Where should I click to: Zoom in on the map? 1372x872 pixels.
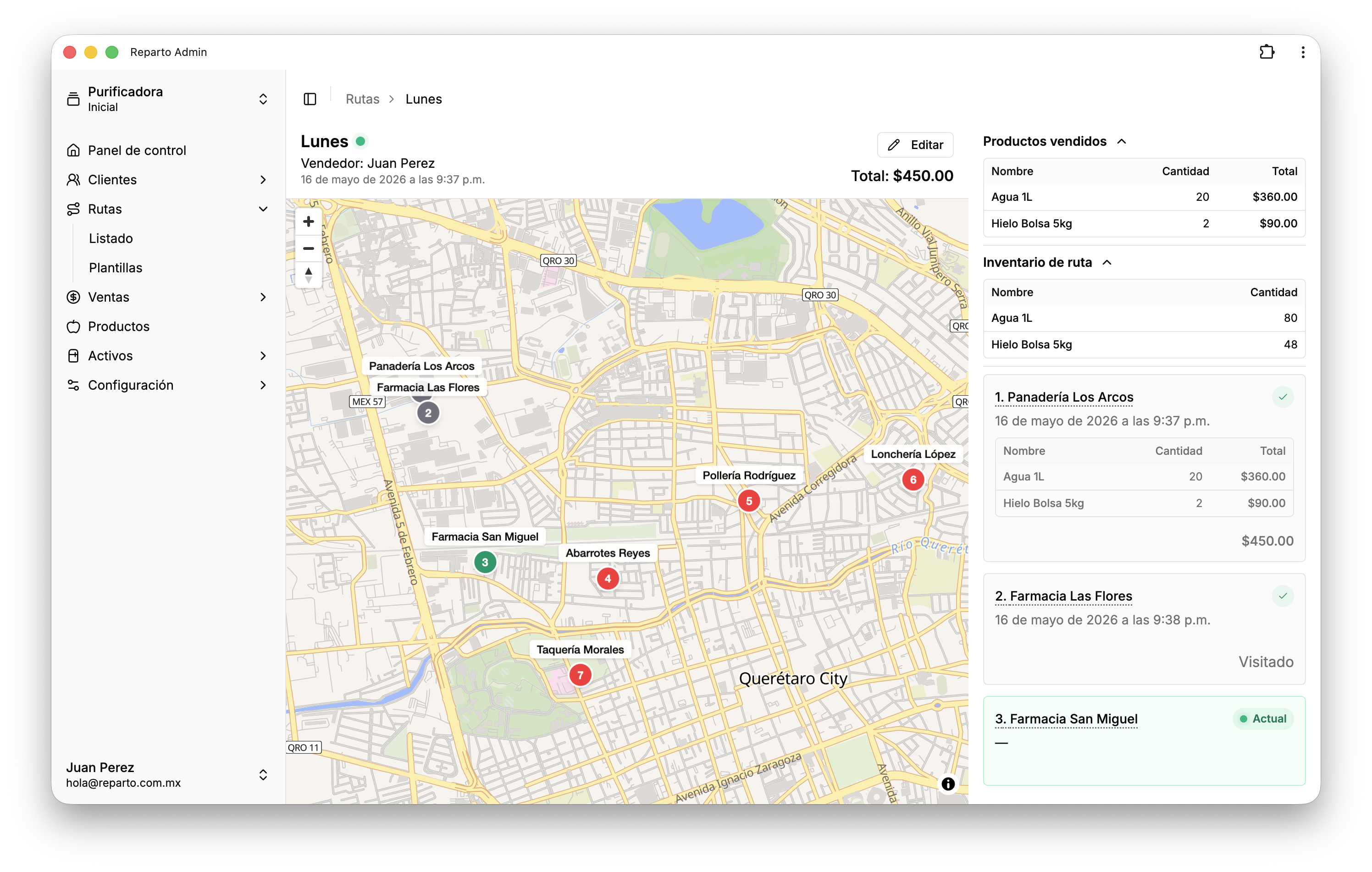point(308,221)
